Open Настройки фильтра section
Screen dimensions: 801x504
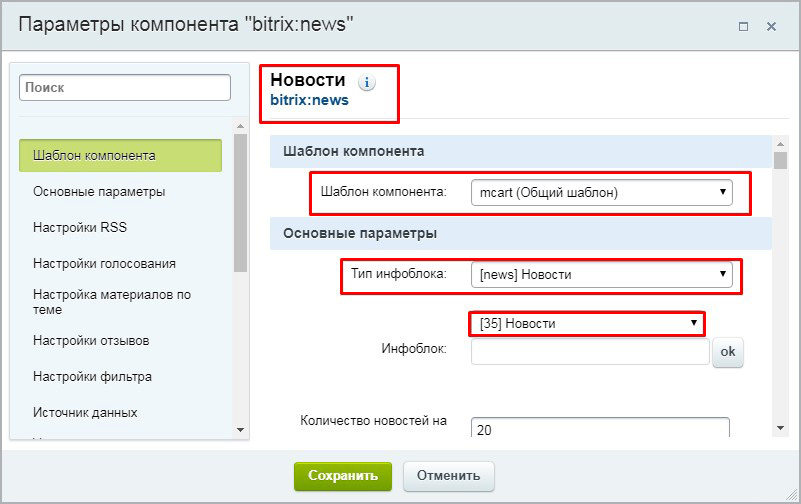pyautogui.click(x=92, y=377)
